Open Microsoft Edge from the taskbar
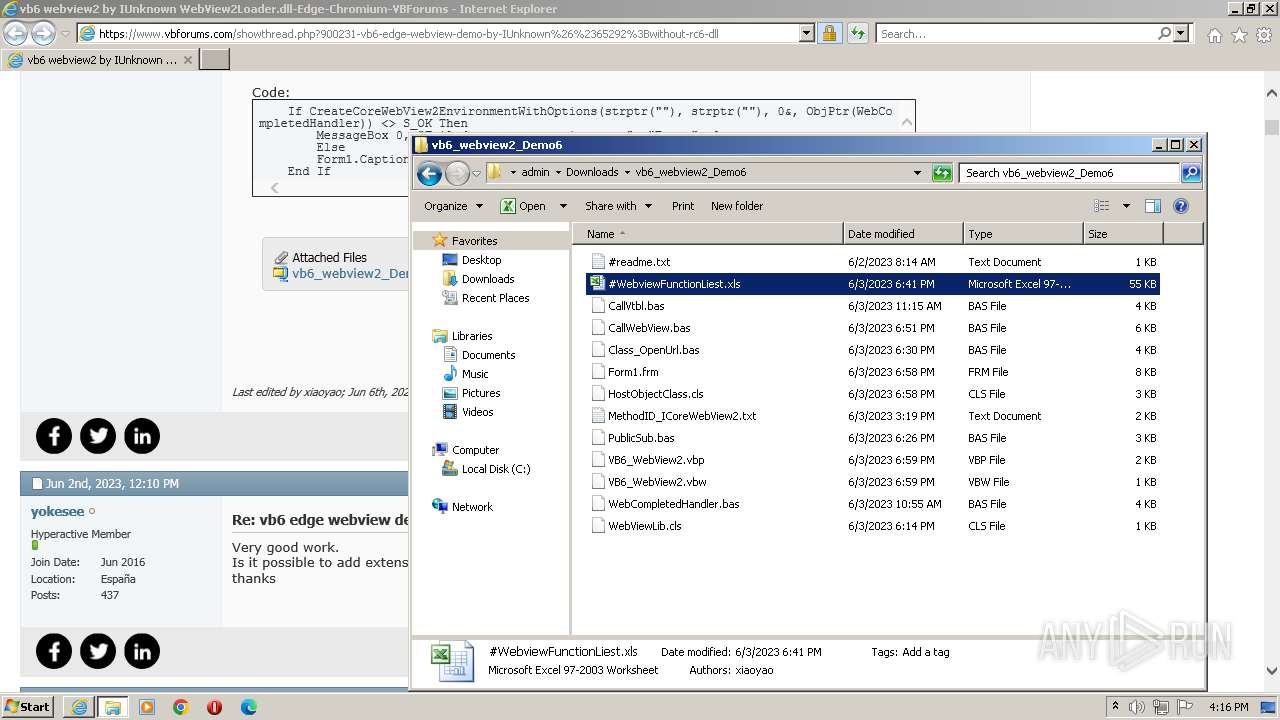This screenshot has width=1280, height=720. [249, 707]
